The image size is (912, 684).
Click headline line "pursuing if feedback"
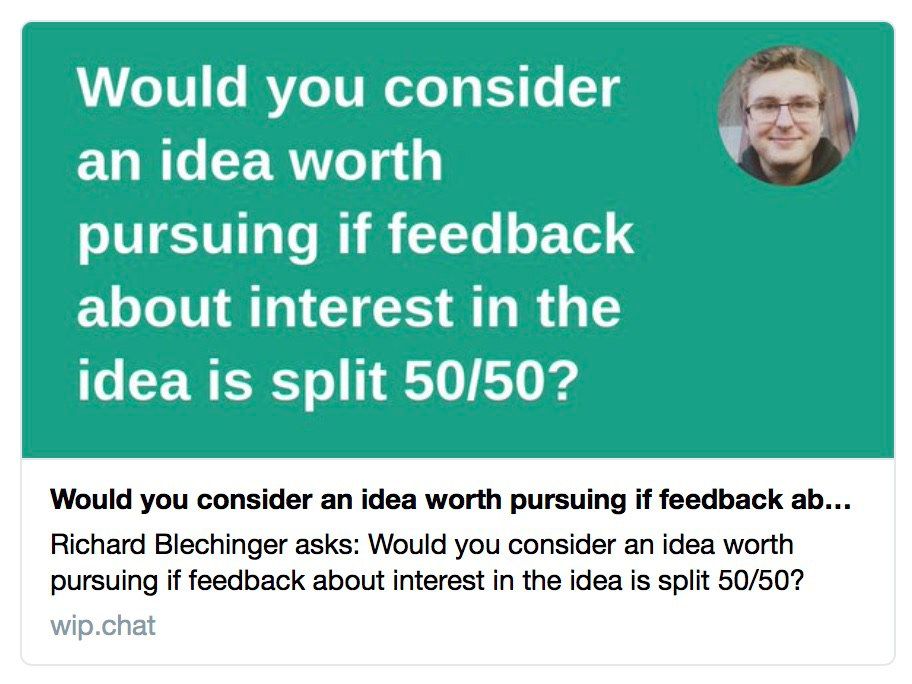click(x=355, y=236)
